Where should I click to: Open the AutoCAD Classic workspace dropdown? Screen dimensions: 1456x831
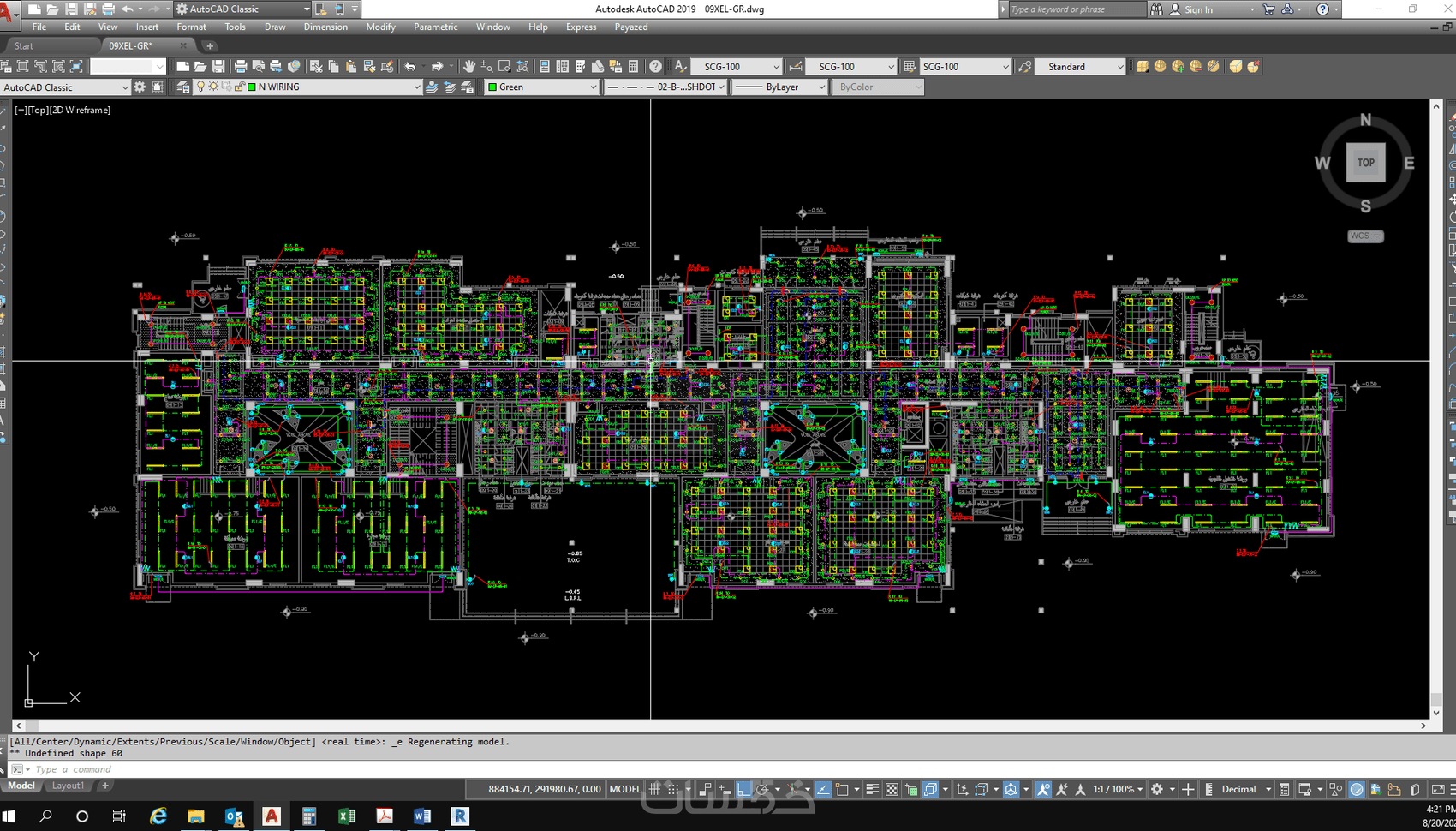66,87
